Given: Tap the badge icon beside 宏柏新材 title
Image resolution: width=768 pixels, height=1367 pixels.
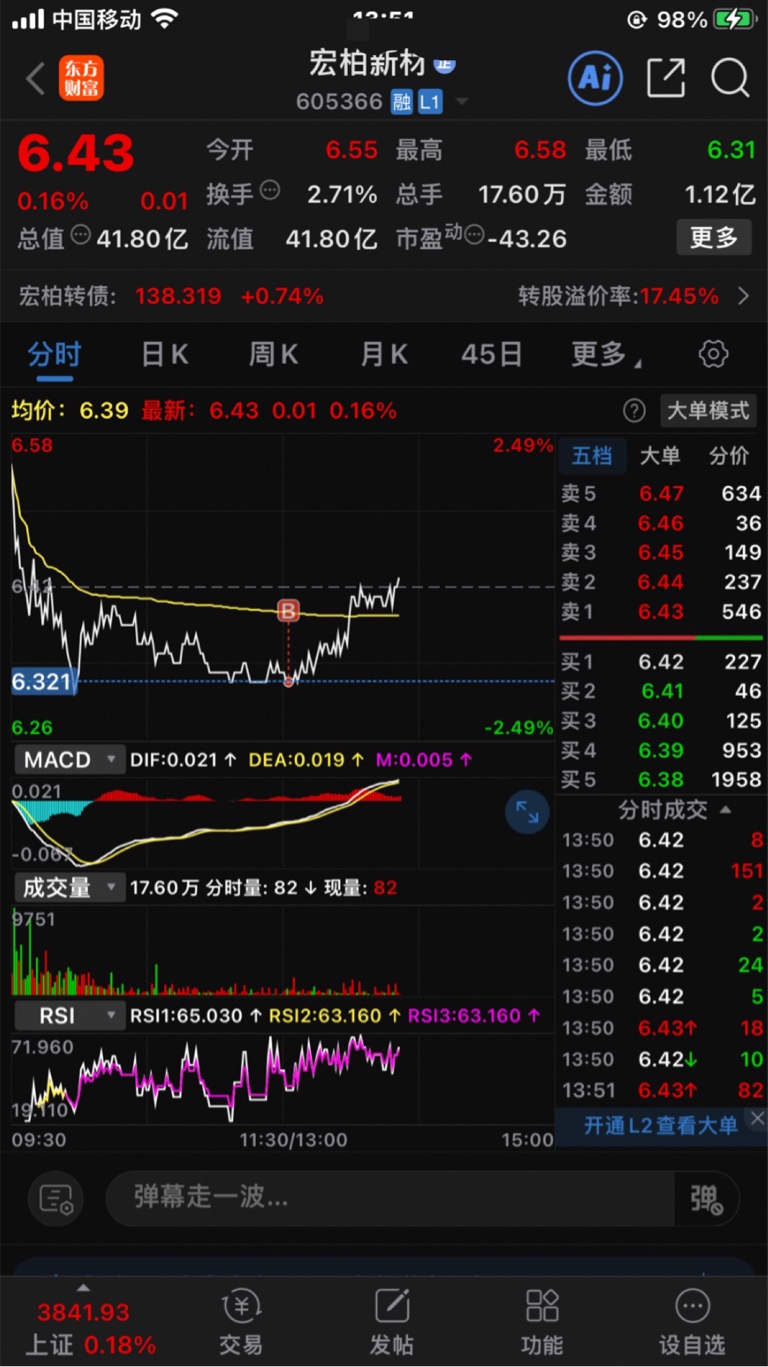Looking at the screenshot, I should click(x=444, y=64).
